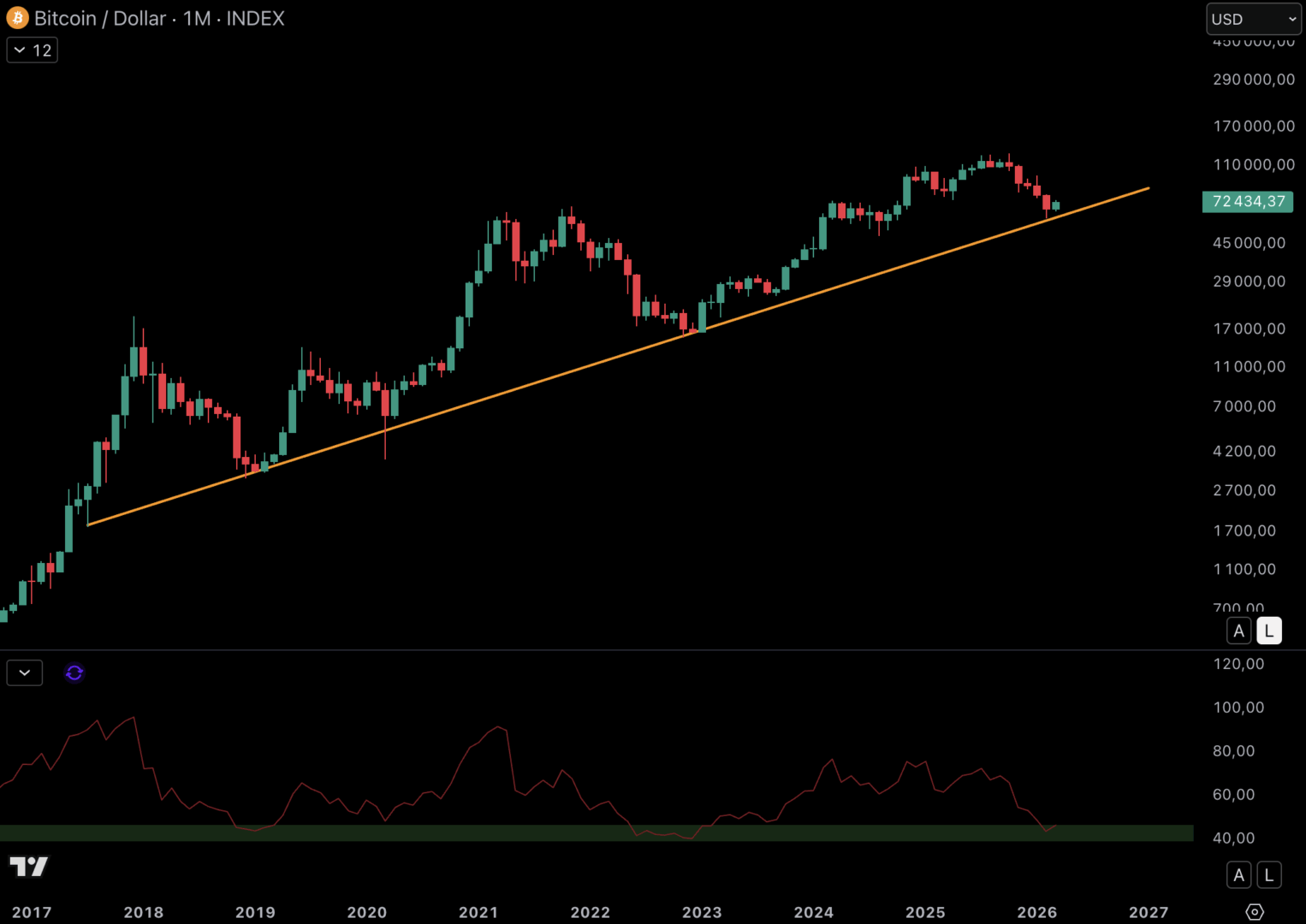Expand the collapsed indicators list showing 12
The height and width of the screenshot is (924, 1306).
point(33,50)
